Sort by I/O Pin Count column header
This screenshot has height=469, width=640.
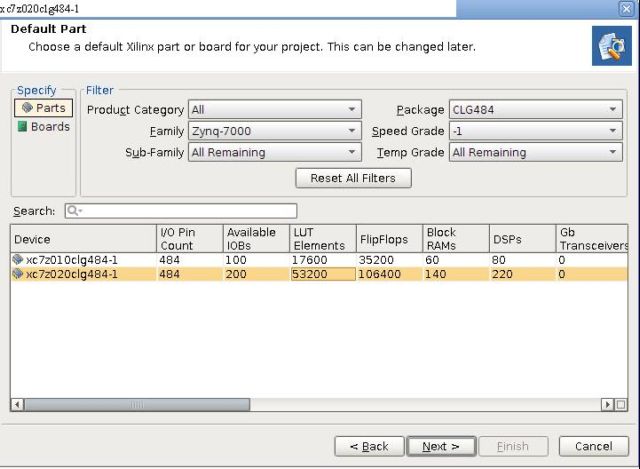pos(190,239)
